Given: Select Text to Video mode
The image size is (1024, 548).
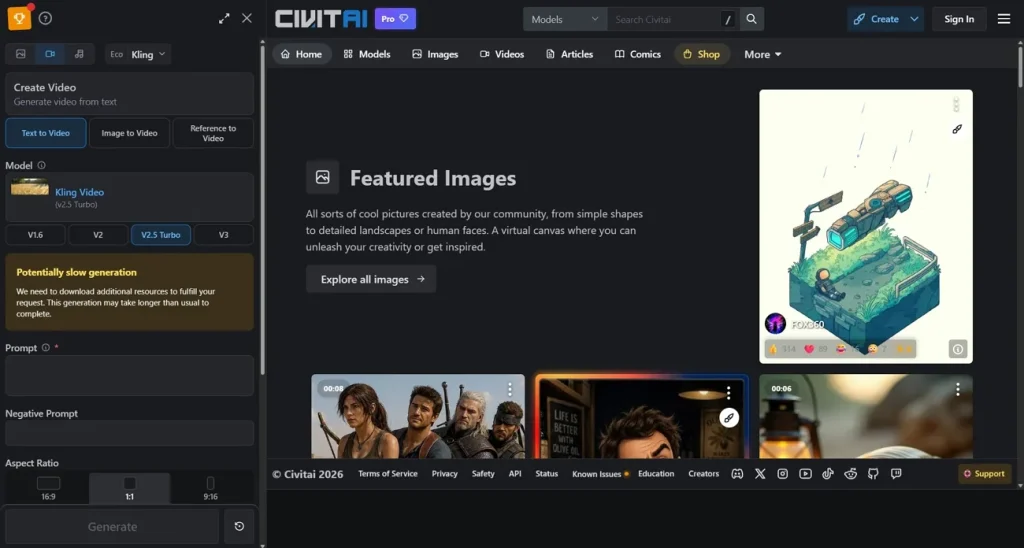Looking at the screenshot, I should point(46,133).
